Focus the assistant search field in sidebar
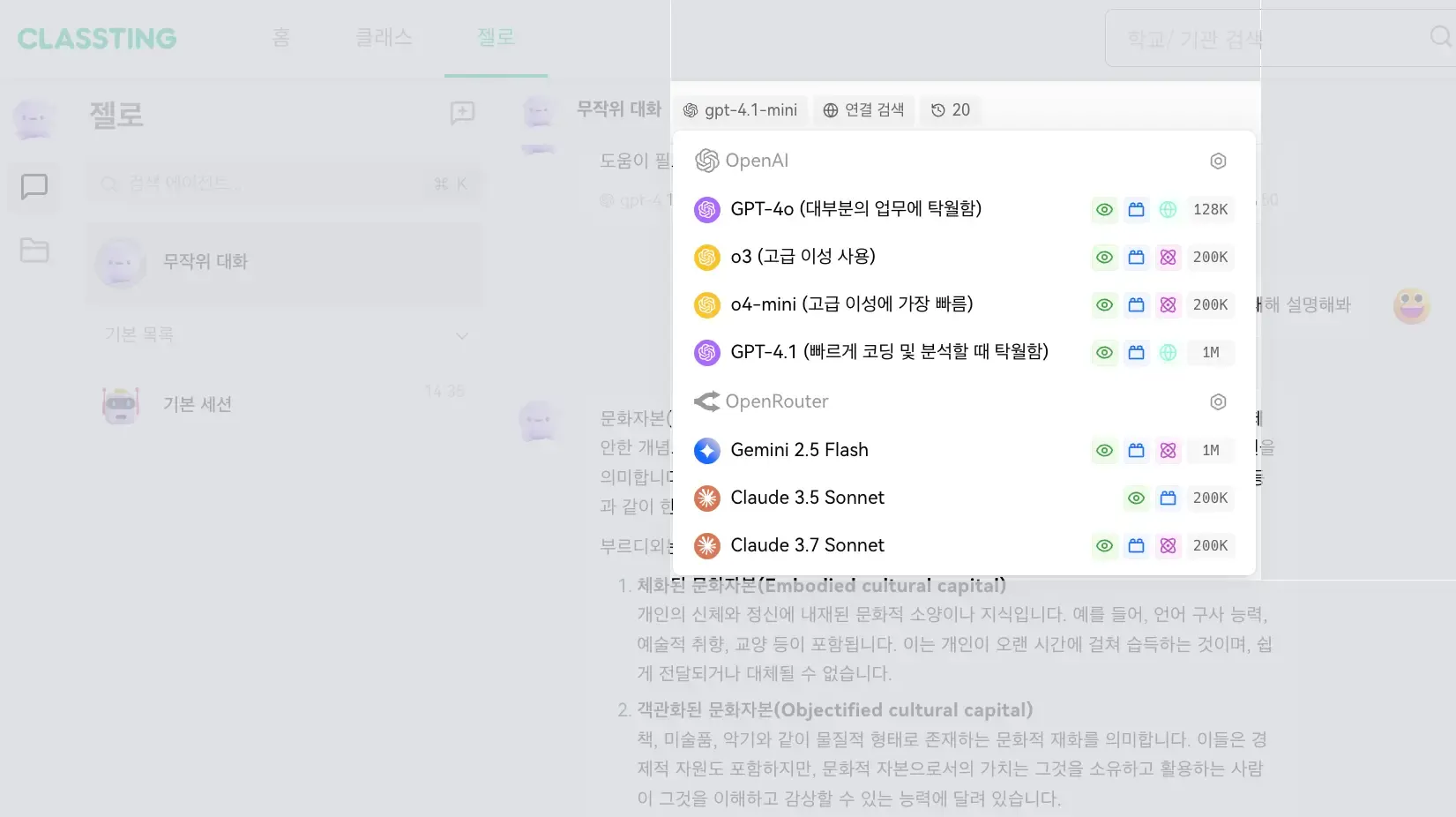The width and height of the screenshot is (1456, 817). click(x=284, y=184)
